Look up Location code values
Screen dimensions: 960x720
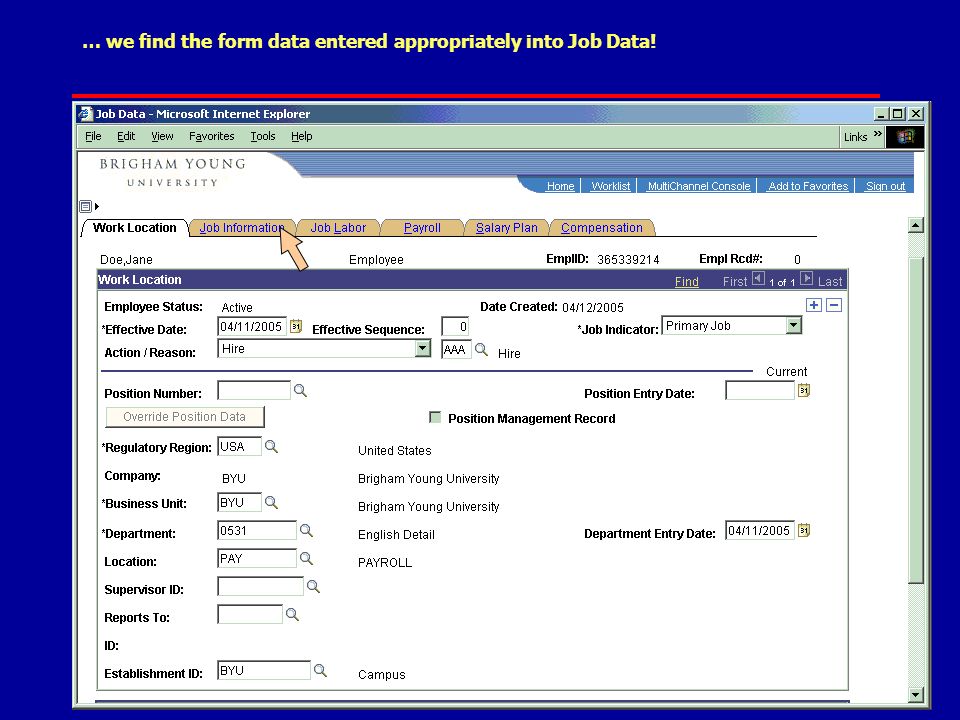pos(306,558)
